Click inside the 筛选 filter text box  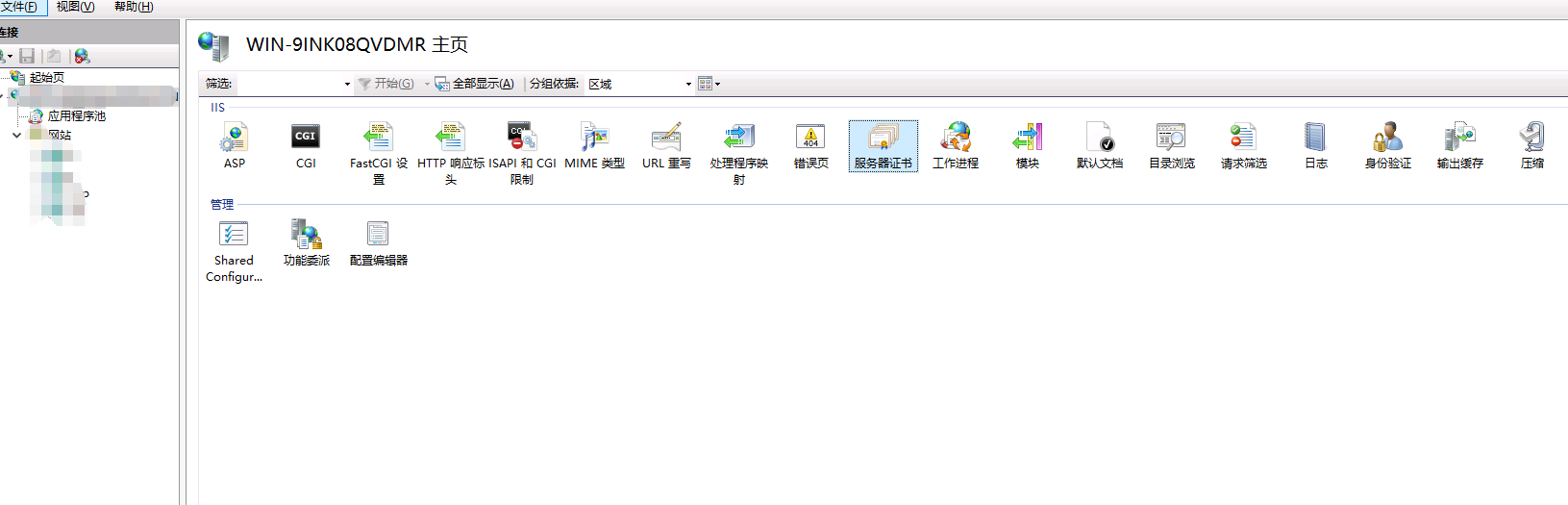[x=289, y=85]
